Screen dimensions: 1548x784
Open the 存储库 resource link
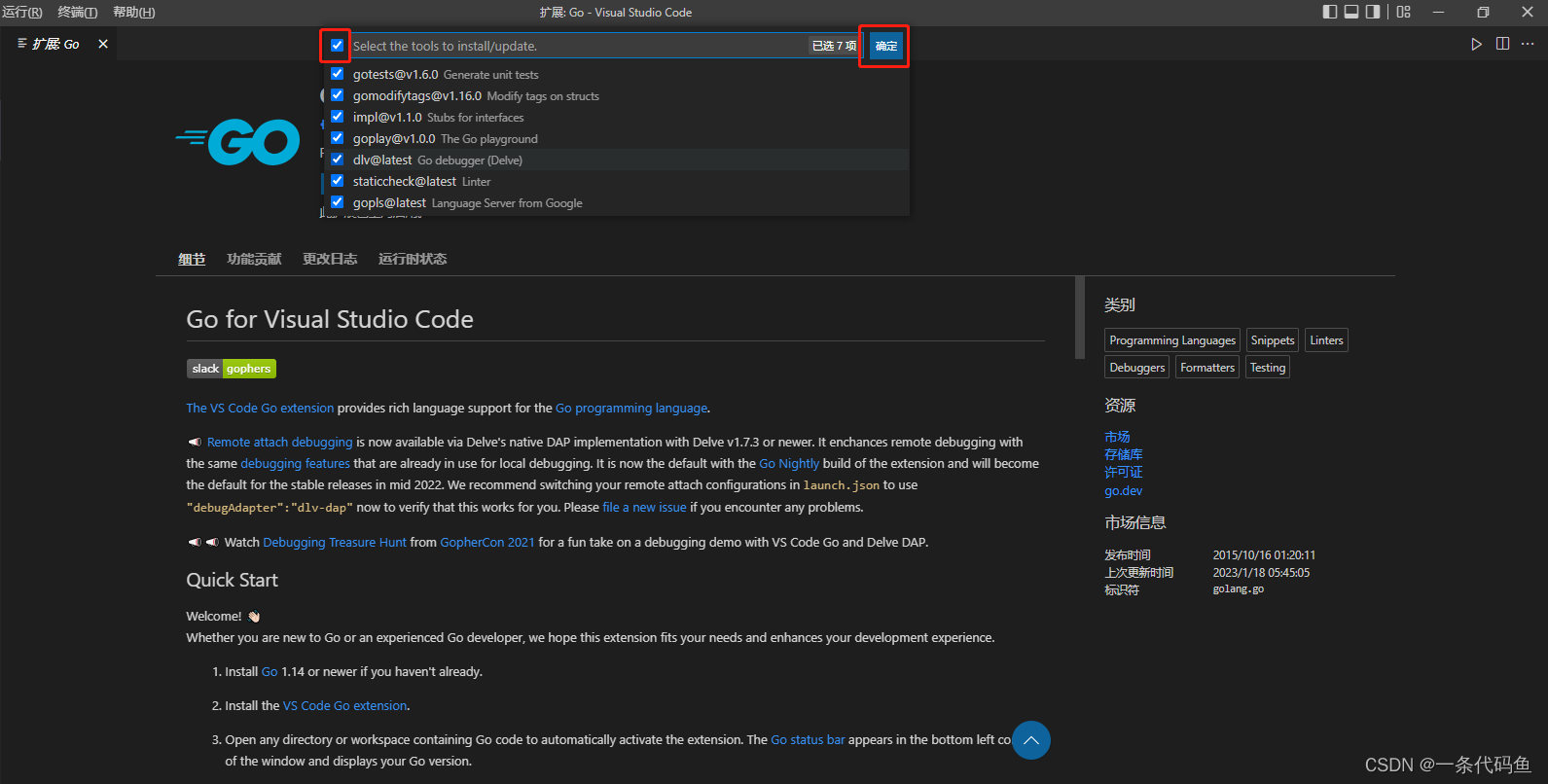(x=1124, y=454)
